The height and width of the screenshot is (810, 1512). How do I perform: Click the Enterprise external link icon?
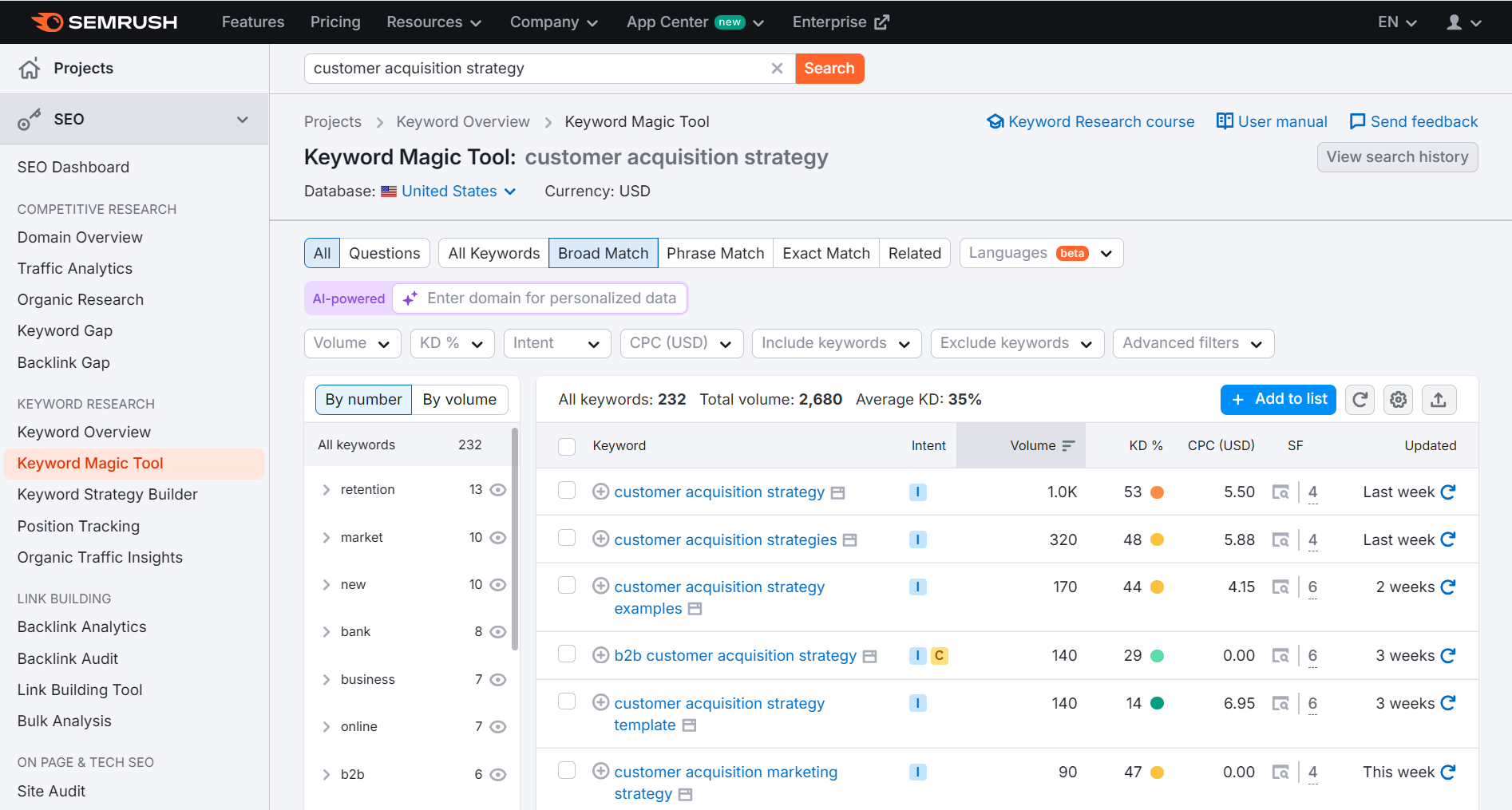[881, 22]
